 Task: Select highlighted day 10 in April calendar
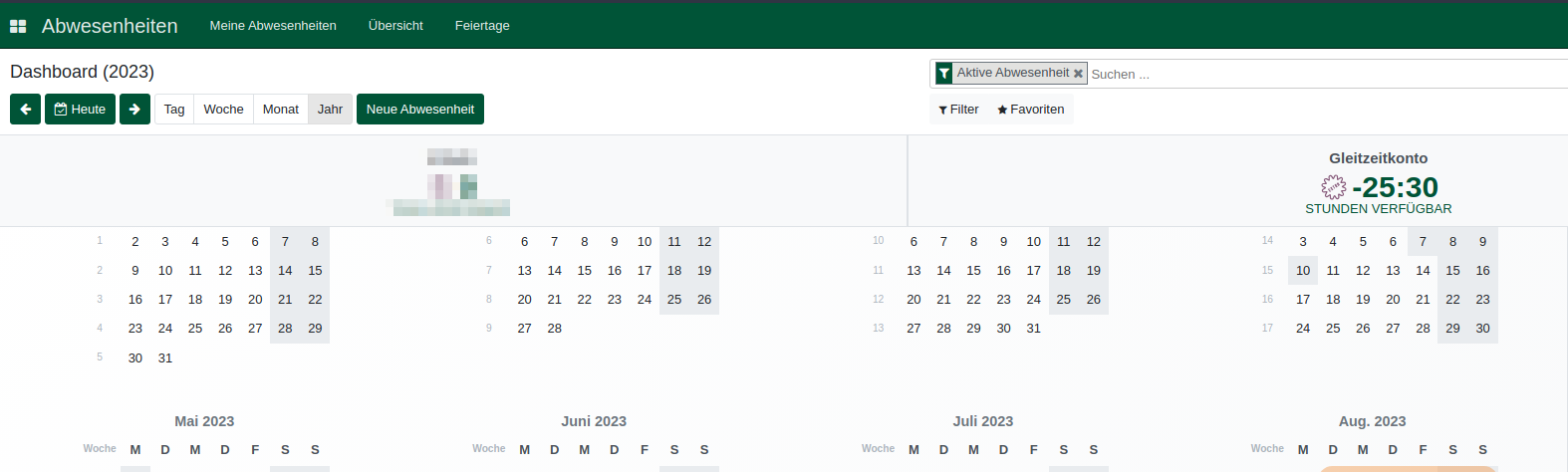(1303, 271)
